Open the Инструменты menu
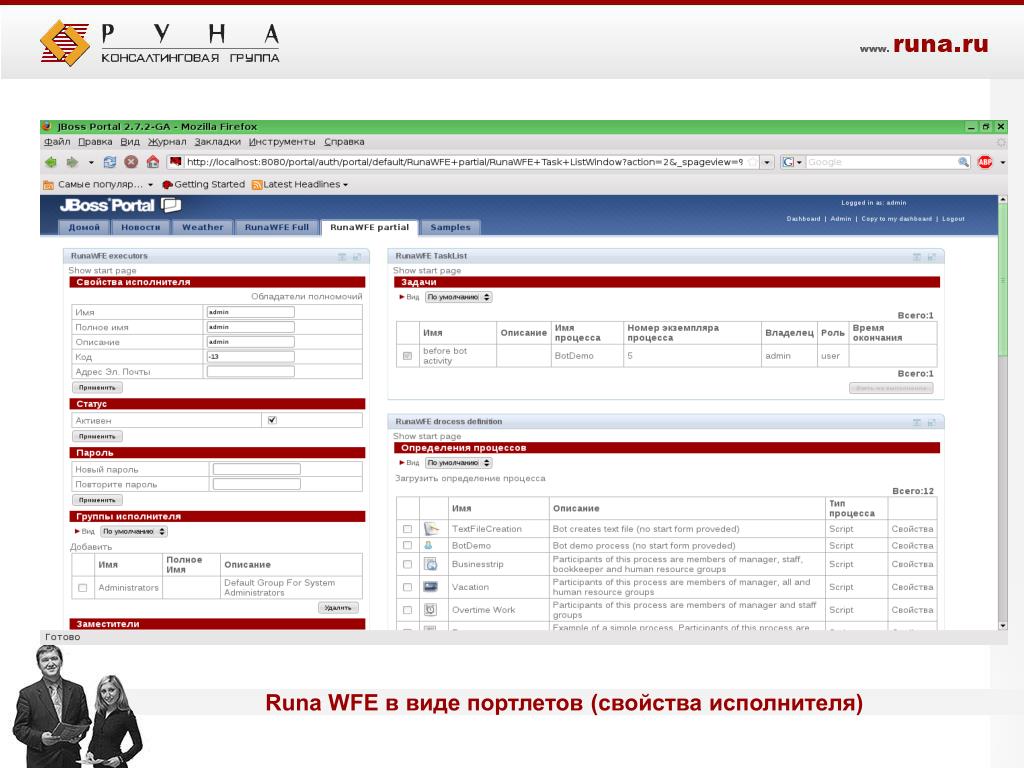Screen dimensions: 1024x768 click(x=281, y=142)
